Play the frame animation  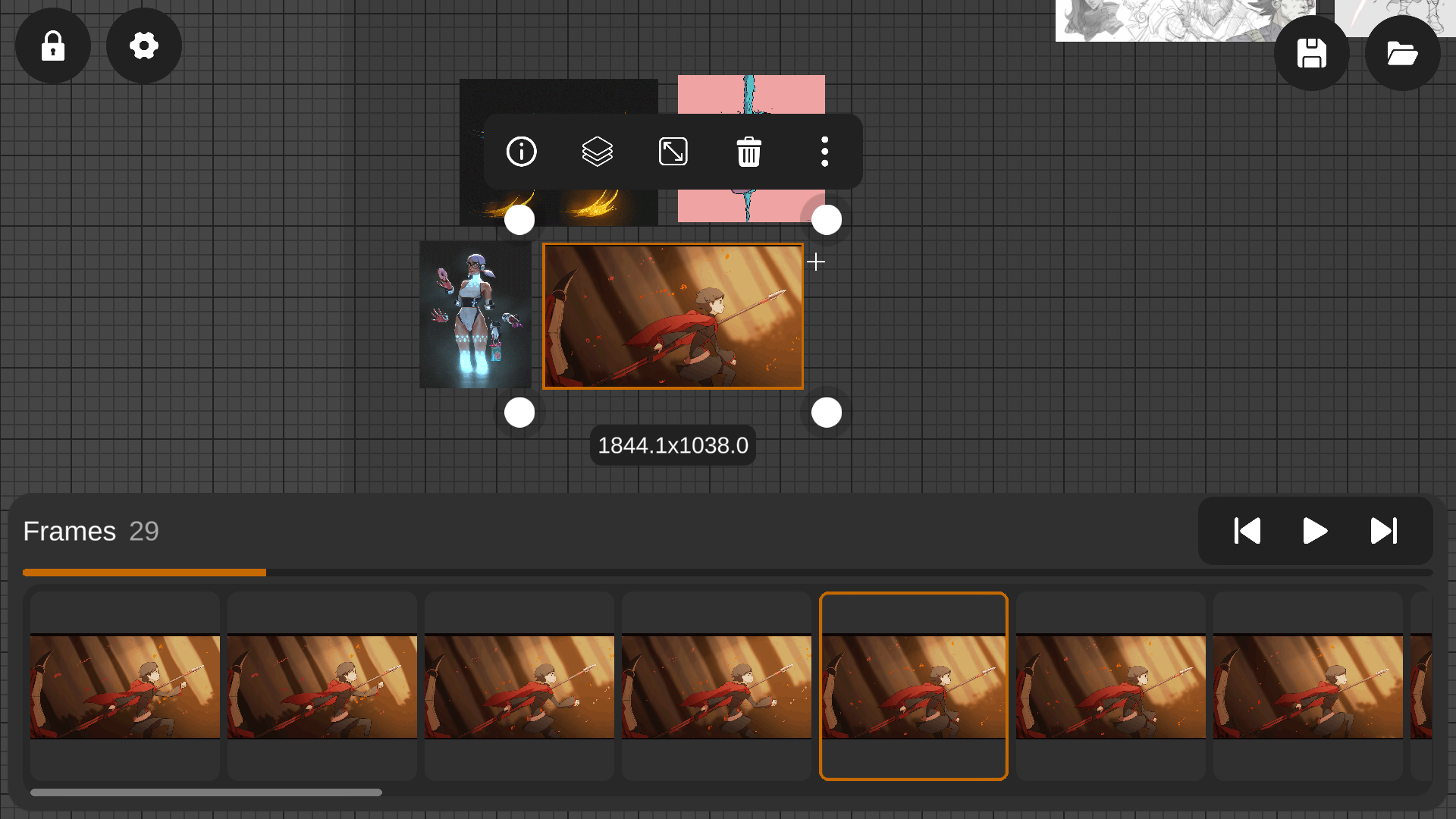1315,531
